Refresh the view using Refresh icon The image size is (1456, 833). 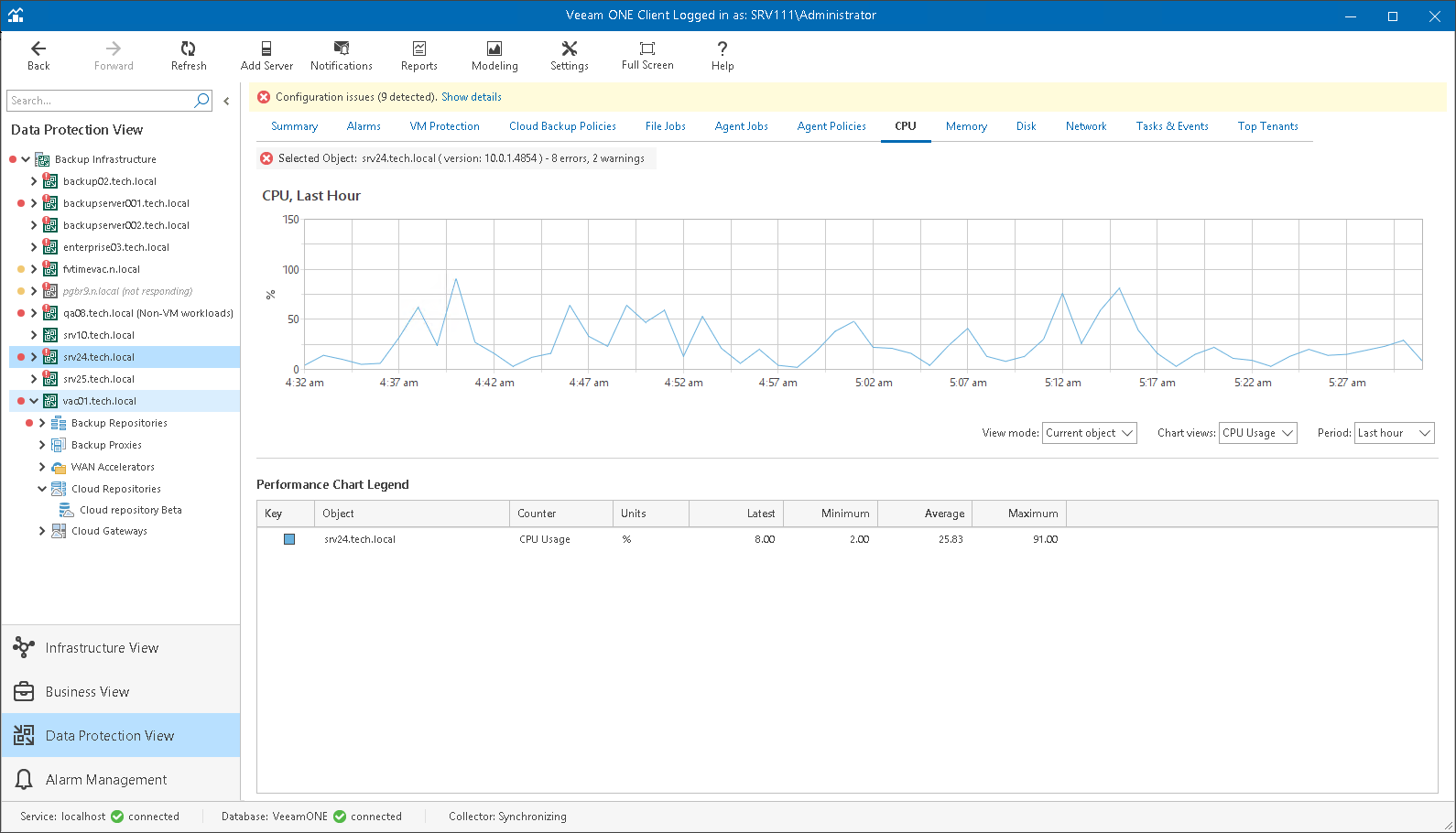click(189, 49)
